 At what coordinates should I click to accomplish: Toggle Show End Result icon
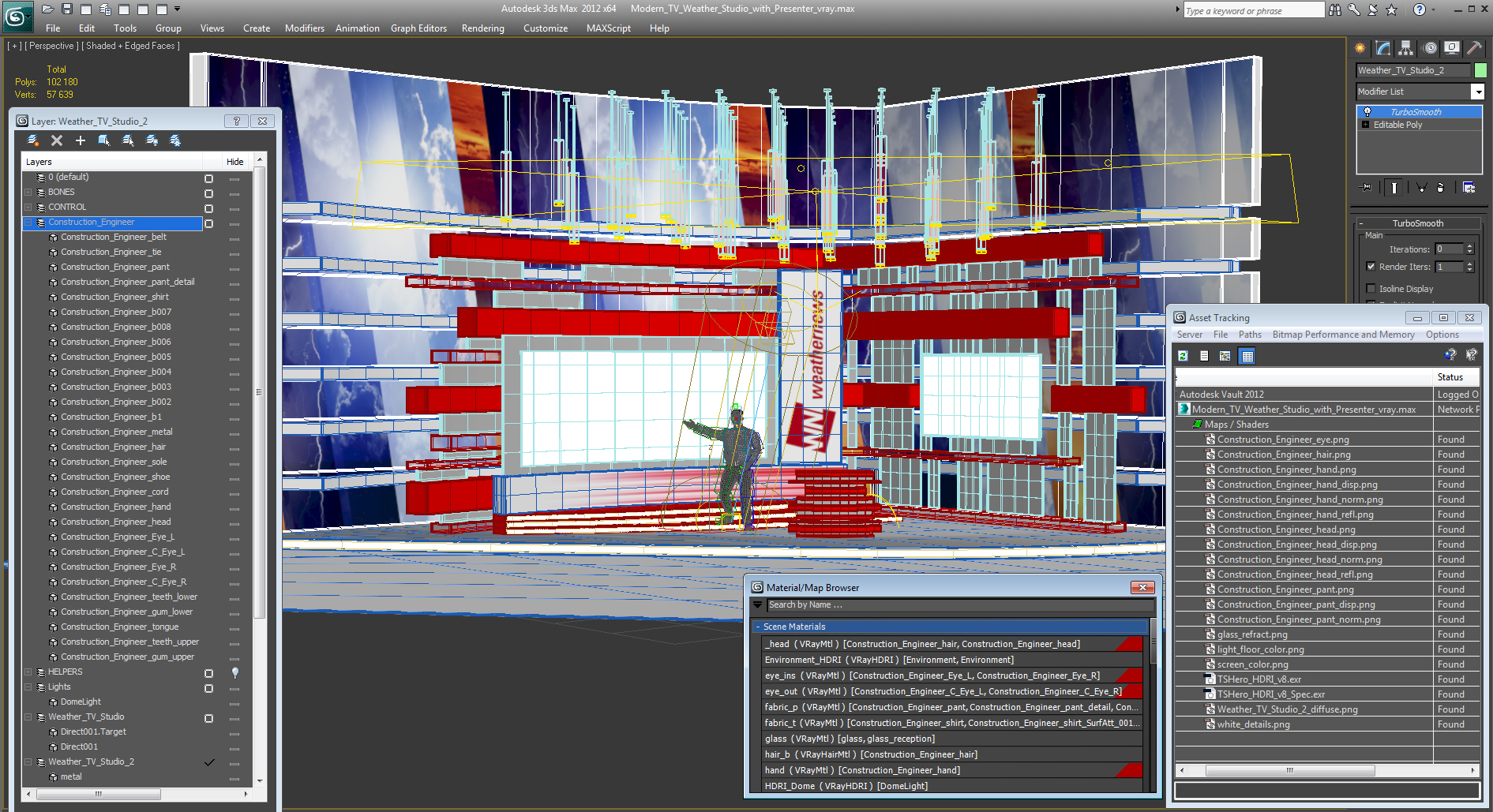1394,188
